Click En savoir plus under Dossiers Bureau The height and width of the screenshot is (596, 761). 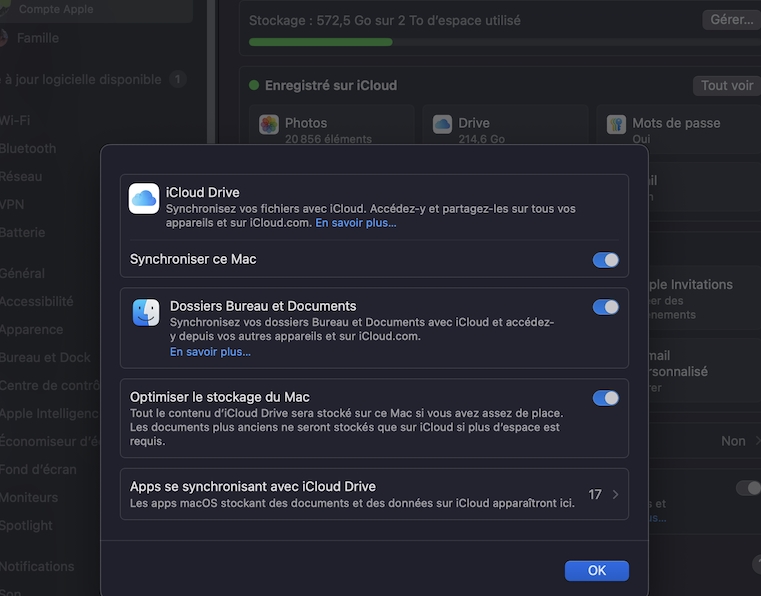(210, 352)
